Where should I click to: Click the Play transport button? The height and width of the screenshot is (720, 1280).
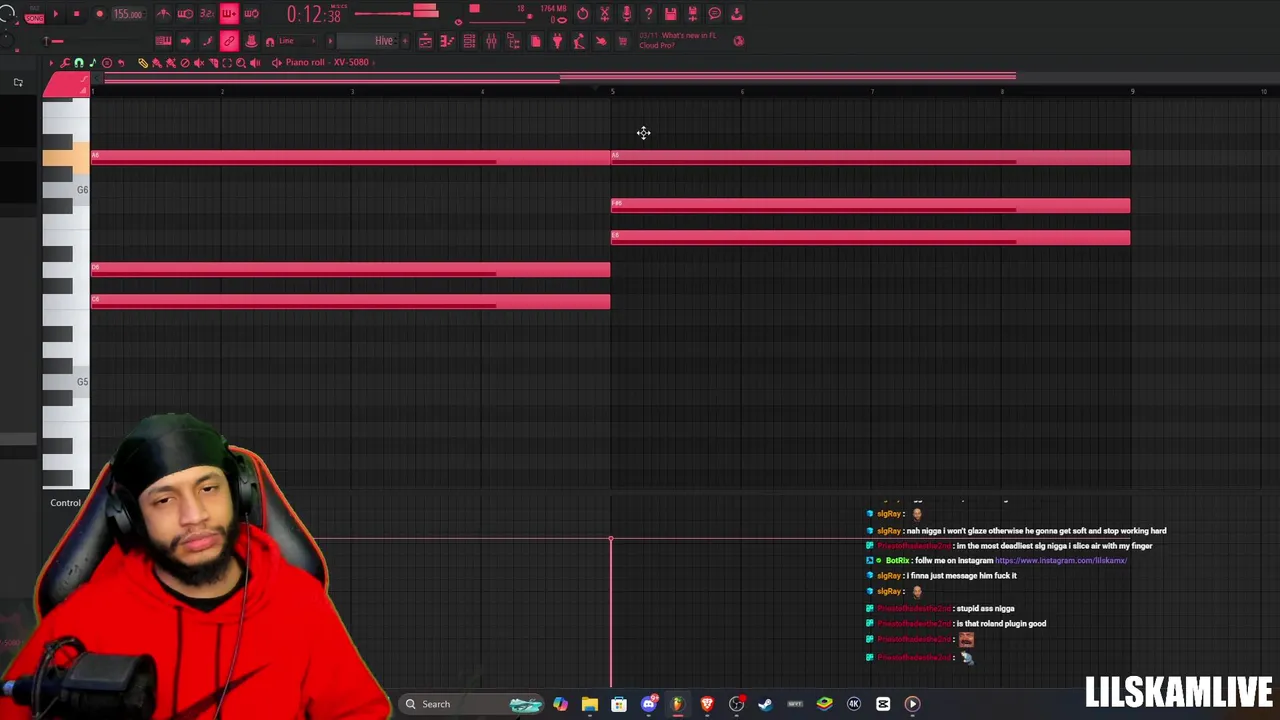point(56,14)
